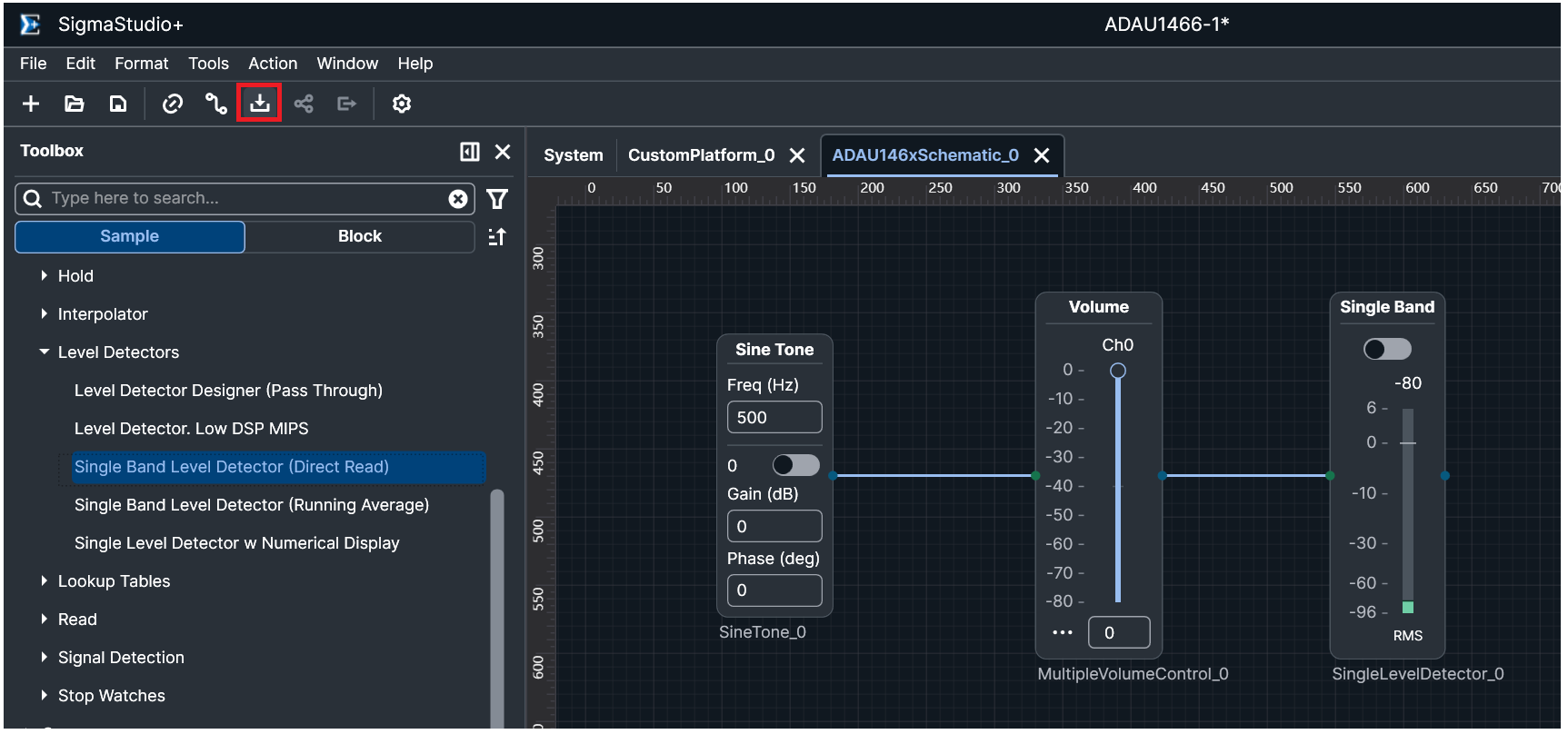The image size is (1568, 734).
Task: Open settings with the gear icon
Action: click(x=402, y=104)
